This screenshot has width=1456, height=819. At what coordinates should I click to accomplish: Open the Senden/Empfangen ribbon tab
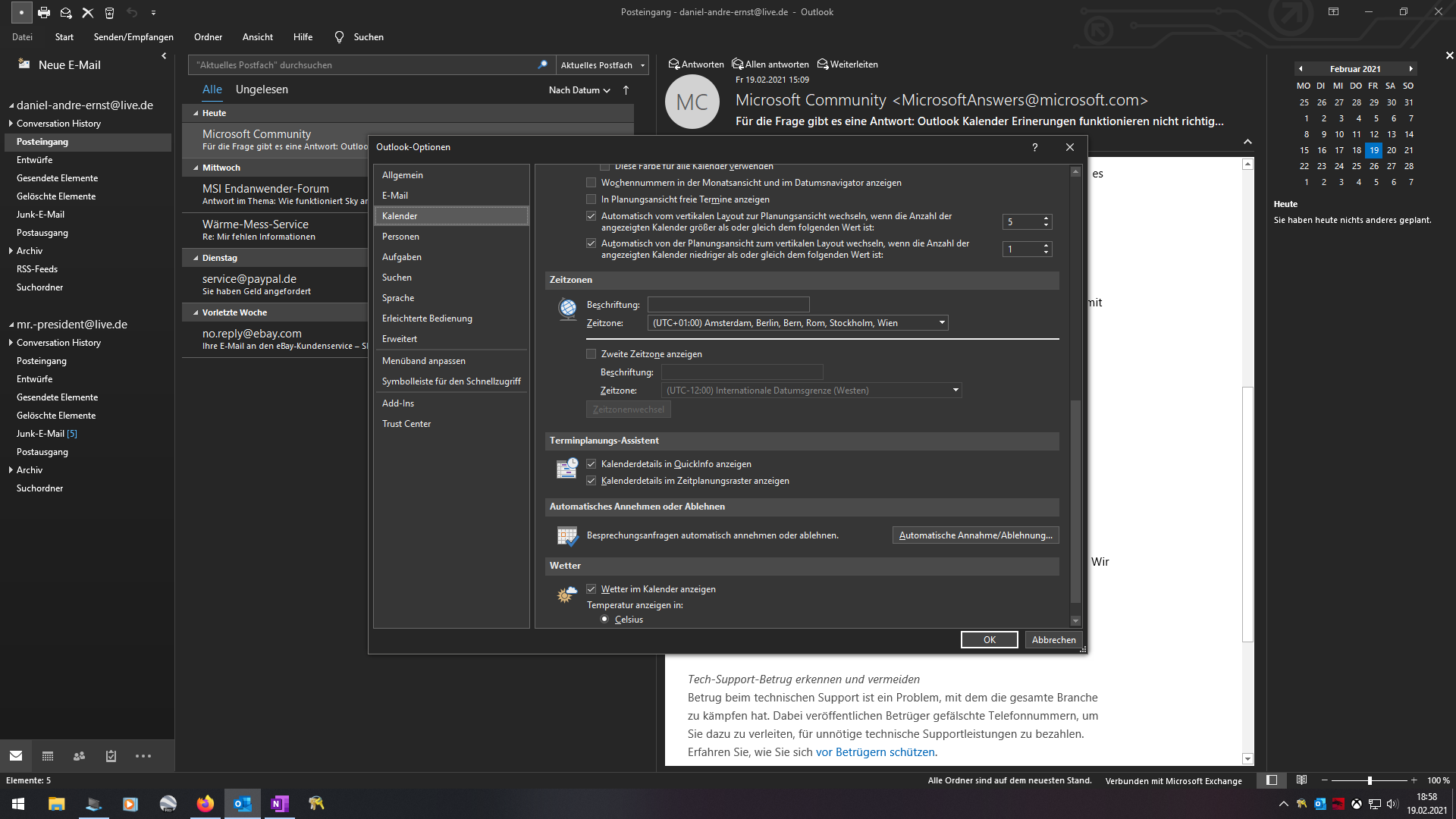coord(133,37)
